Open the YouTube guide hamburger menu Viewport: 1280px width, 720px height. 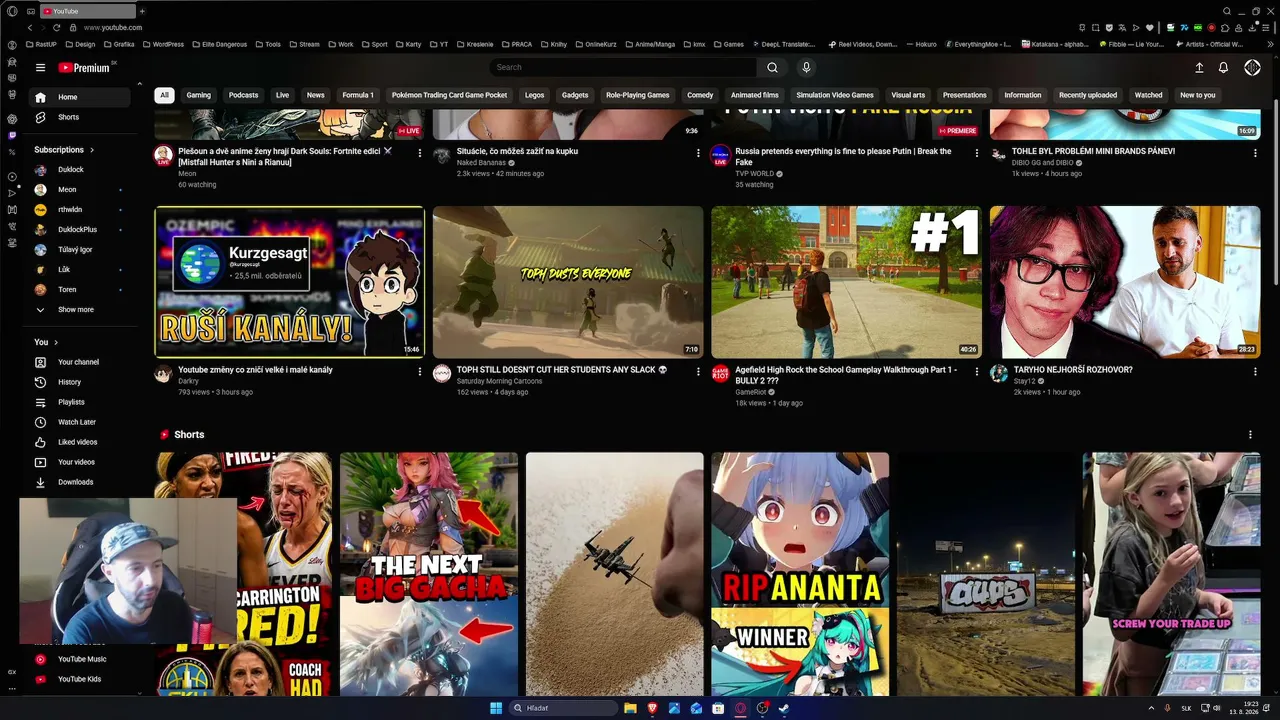coord(40,68)
